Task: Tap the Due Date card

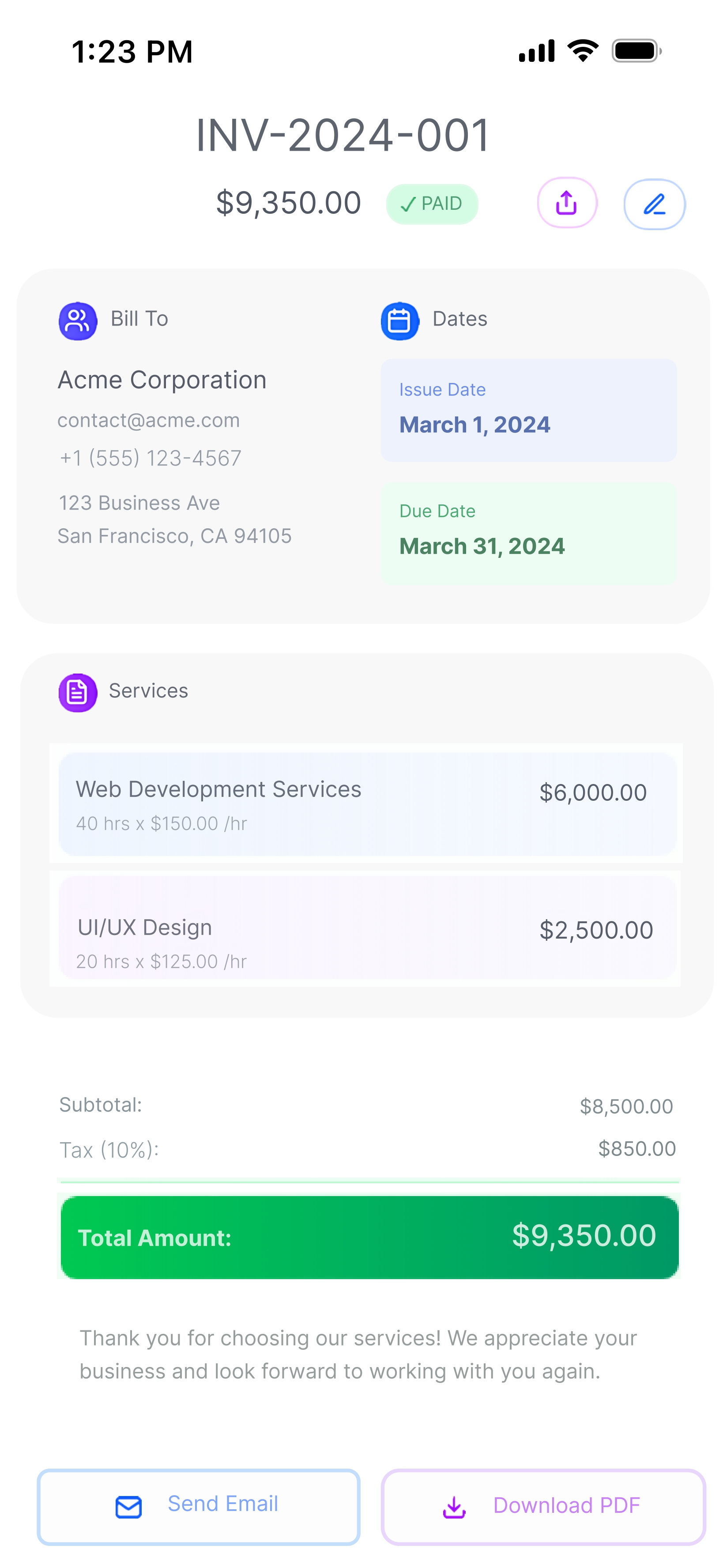Action: coord(528,533)
